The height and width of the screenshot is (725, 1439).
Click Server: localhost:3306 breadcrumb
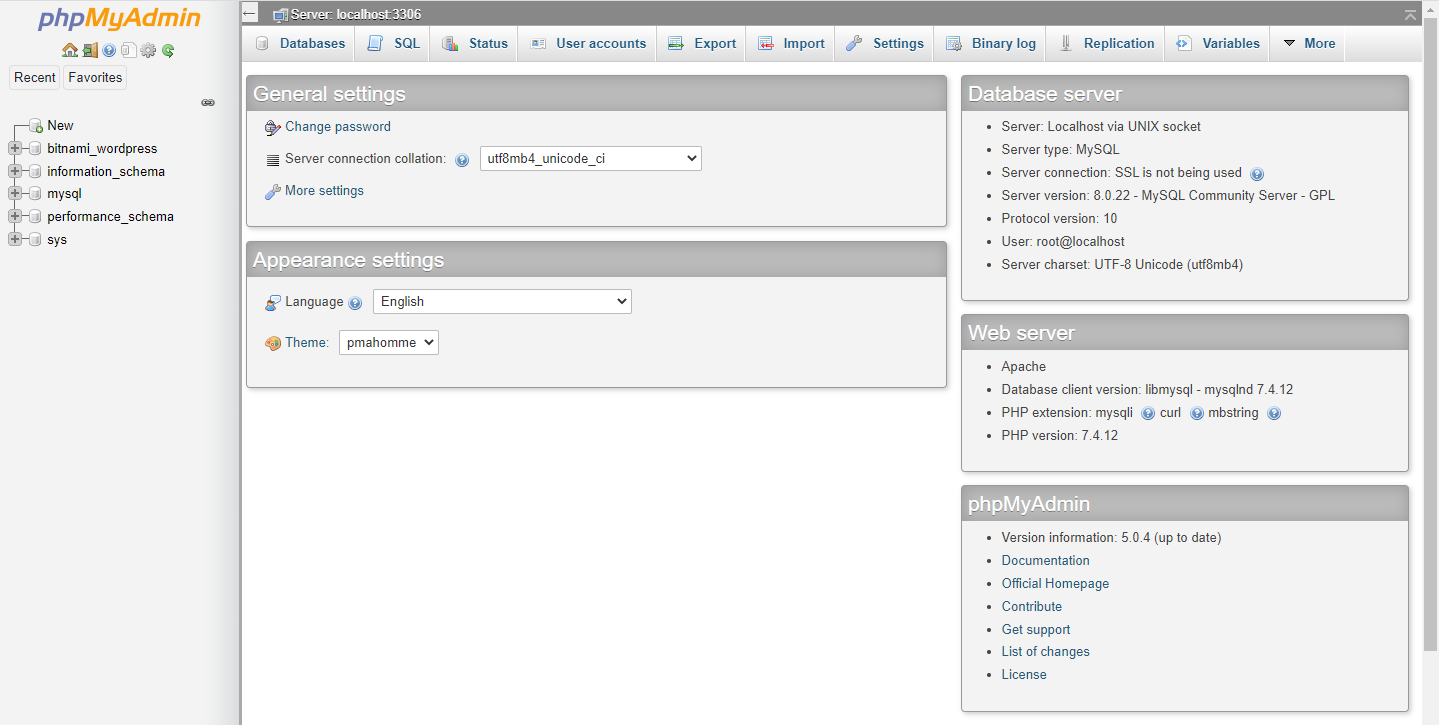(x=356, y=15)
